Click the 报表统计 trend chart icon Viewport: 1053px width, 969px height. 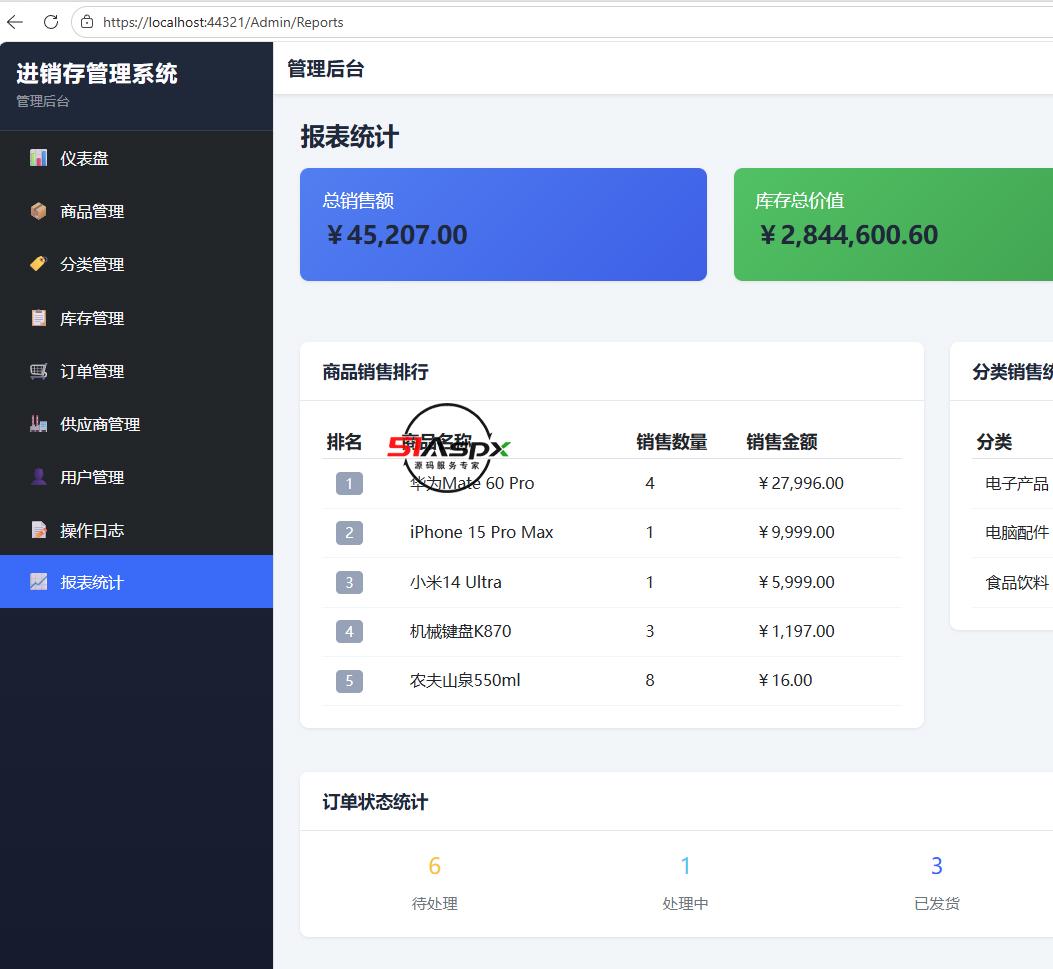38,582
